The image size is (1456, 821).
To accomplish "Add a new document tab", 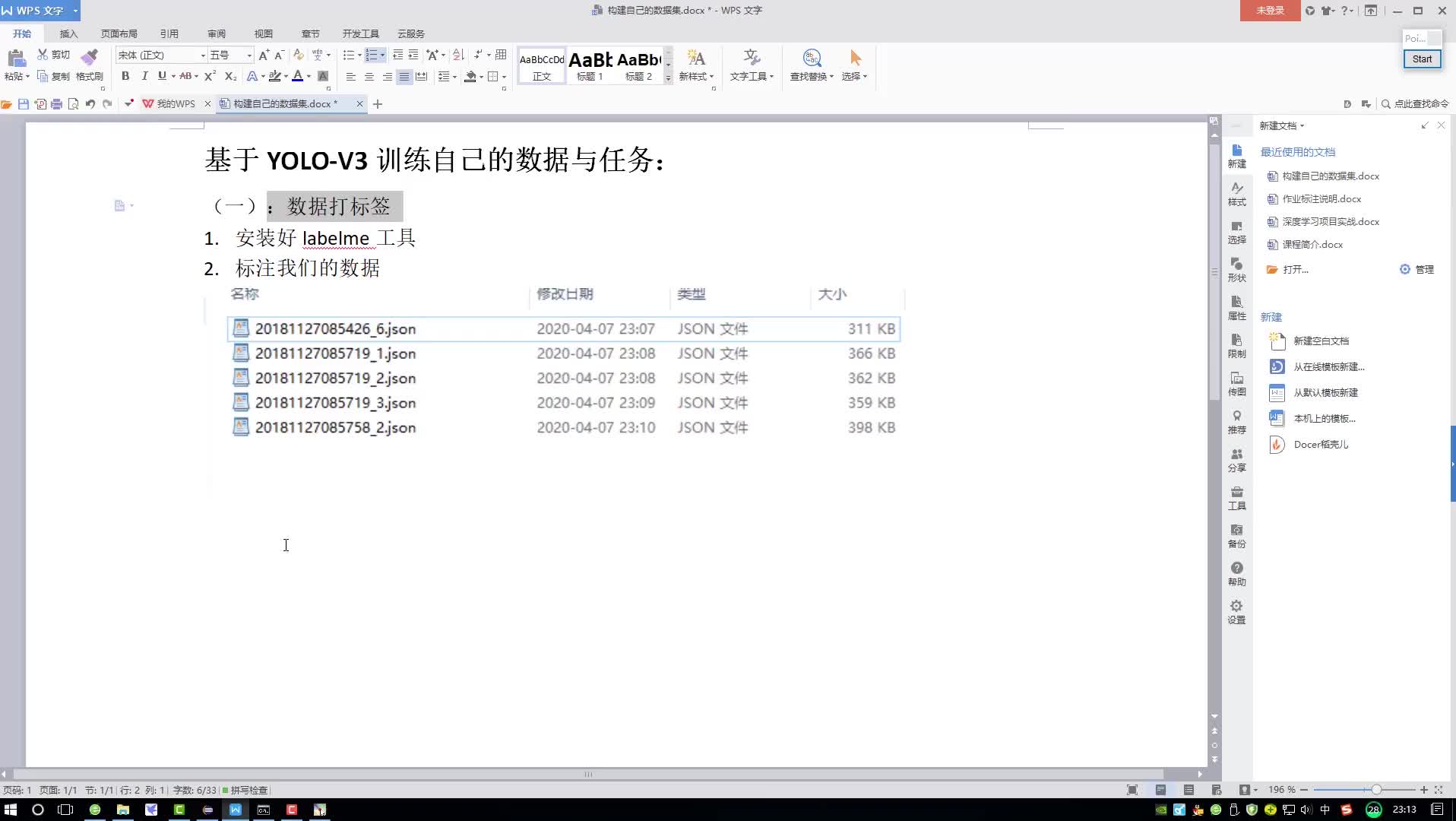I will pyautogui.click(x=378, y=104).
